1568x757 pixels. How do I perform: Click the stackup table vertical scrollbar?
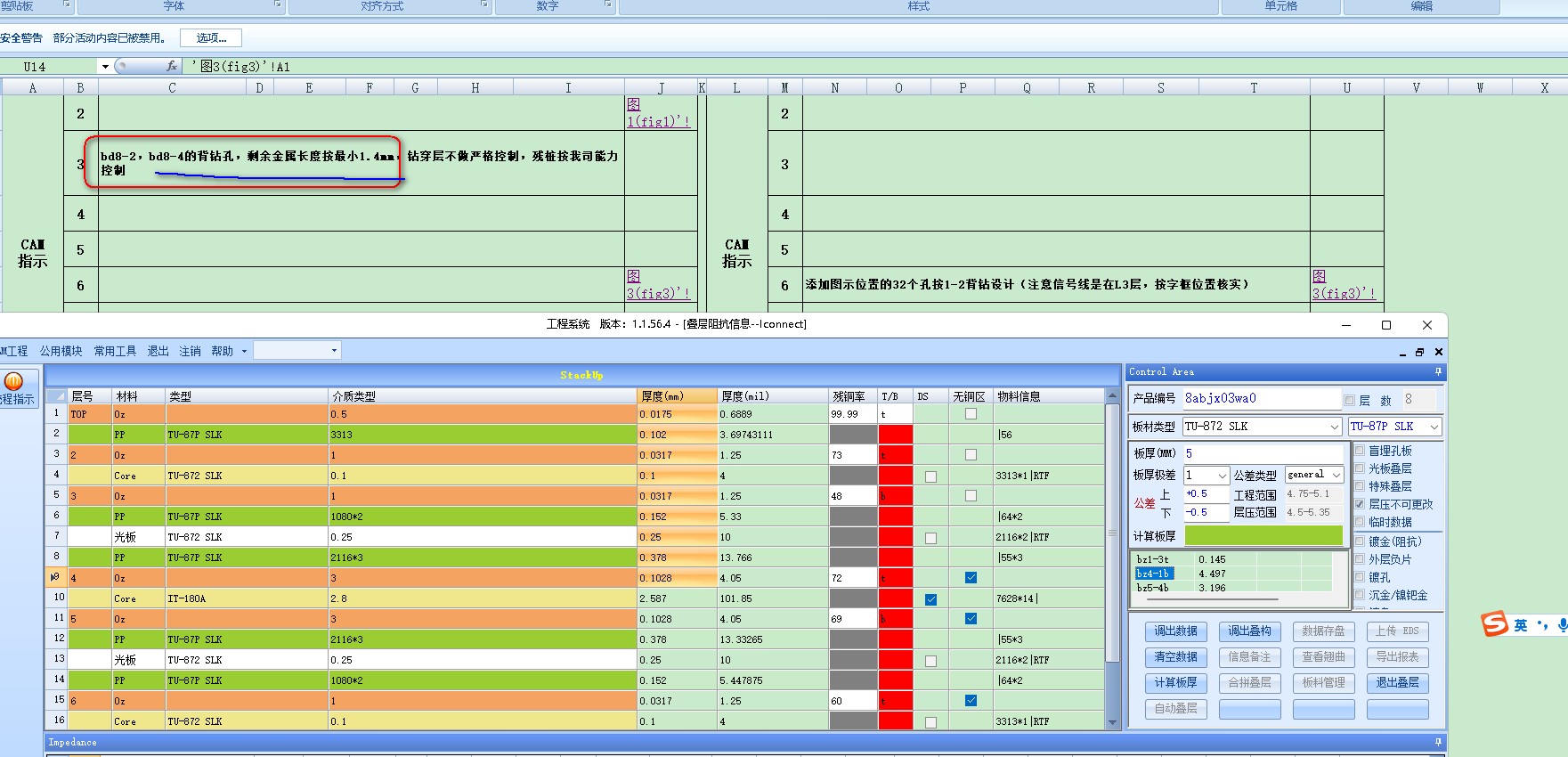1111,534
